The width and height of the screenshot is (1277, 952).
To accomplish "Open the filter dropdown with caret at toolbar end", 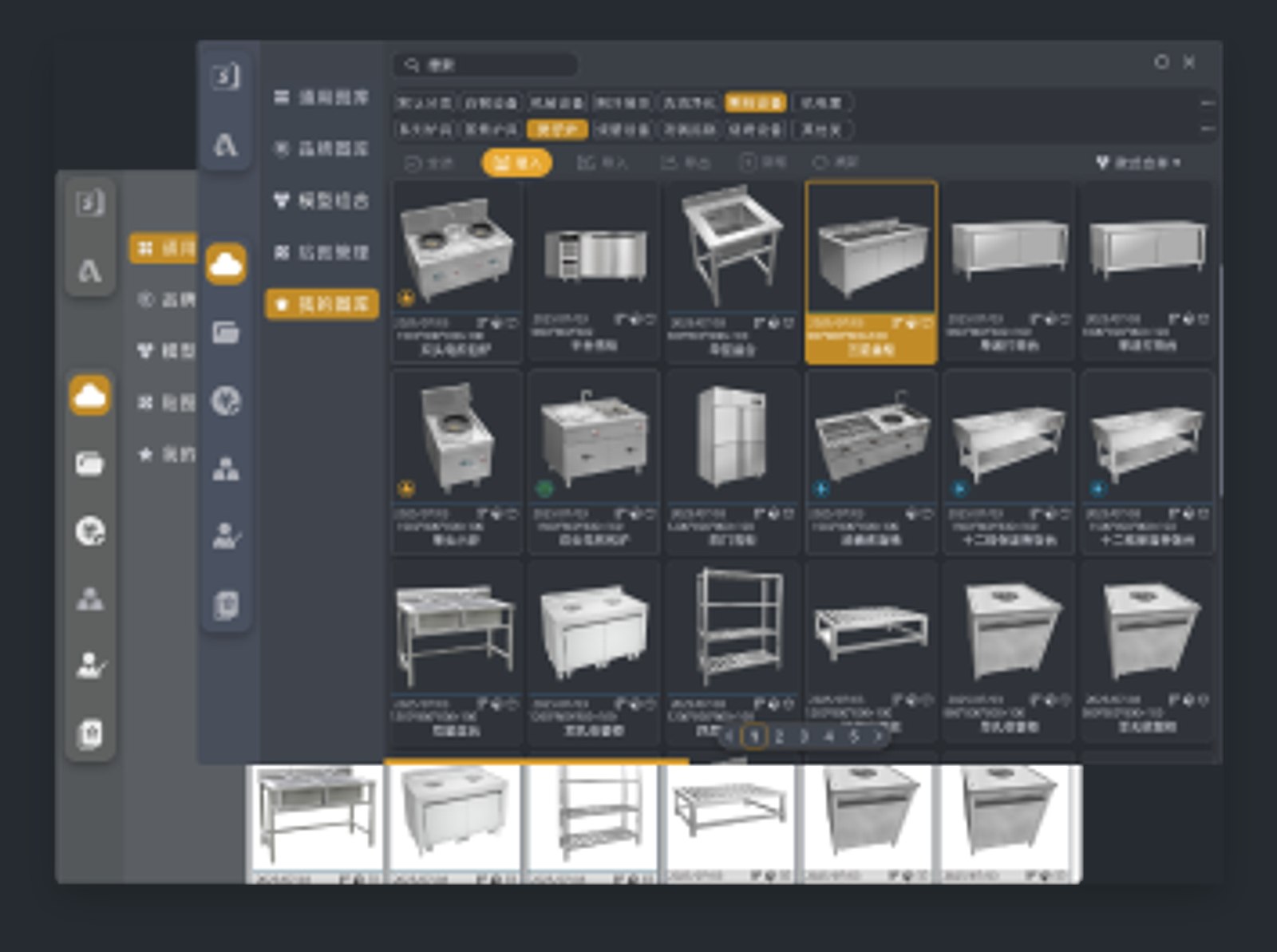I will (1139, 163).
